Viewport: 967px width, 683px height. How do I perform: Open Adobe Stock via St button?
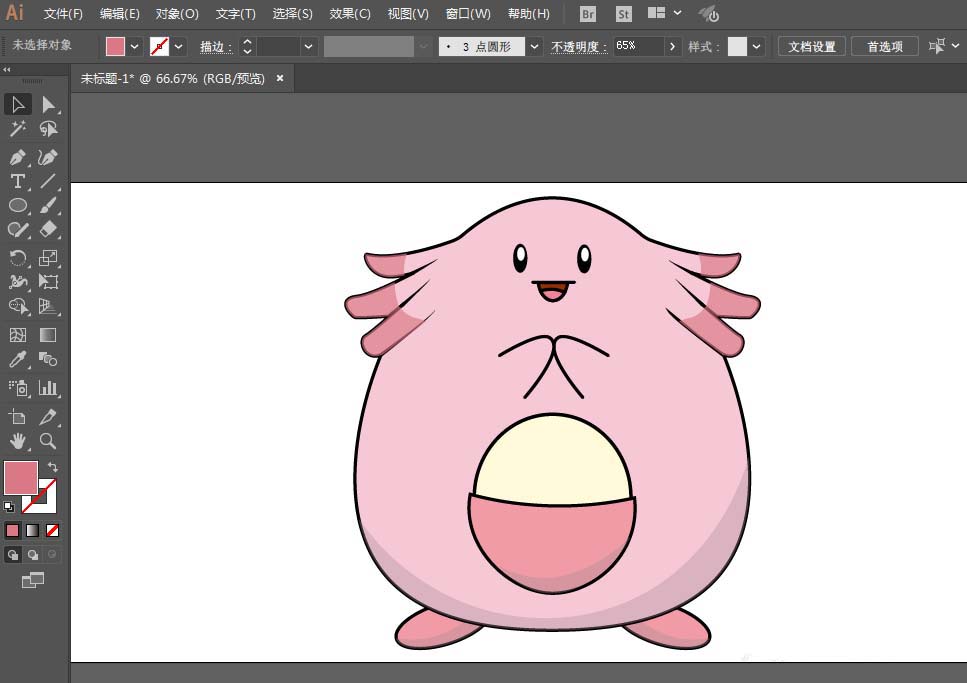(x=623, y=14)
